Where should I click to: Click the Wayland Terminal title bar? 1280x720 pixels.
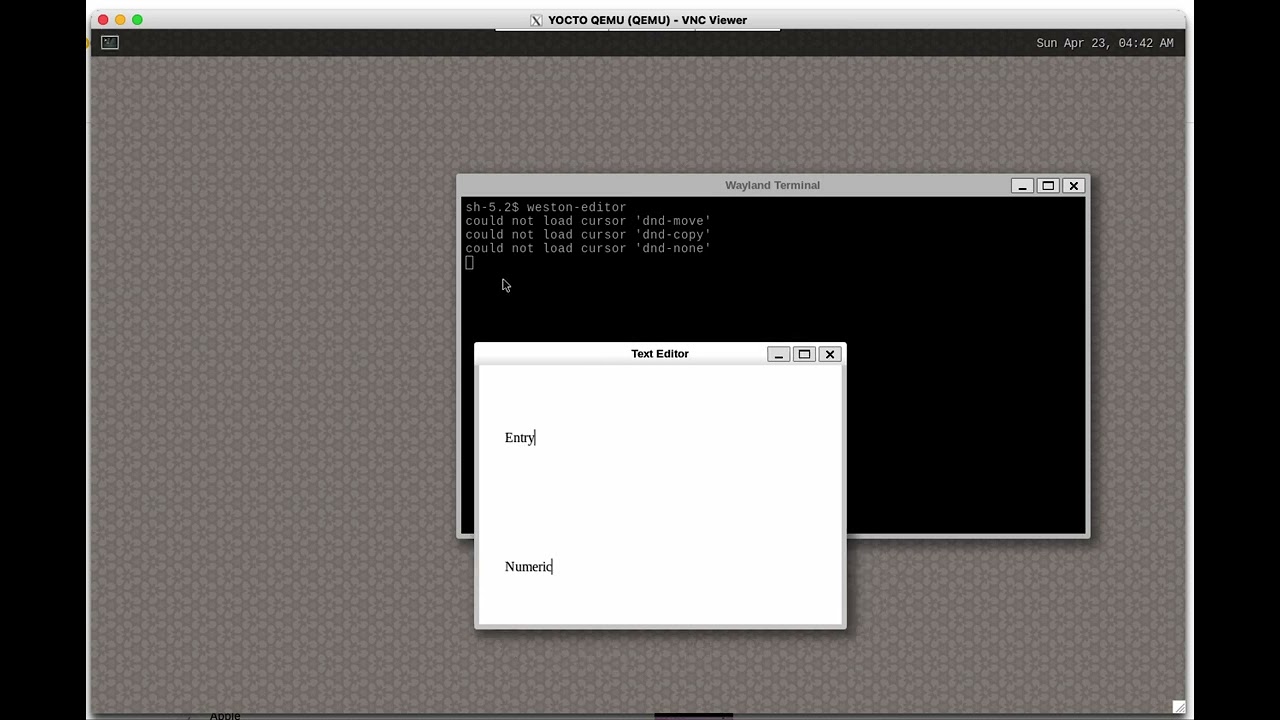tap(772, 185)
